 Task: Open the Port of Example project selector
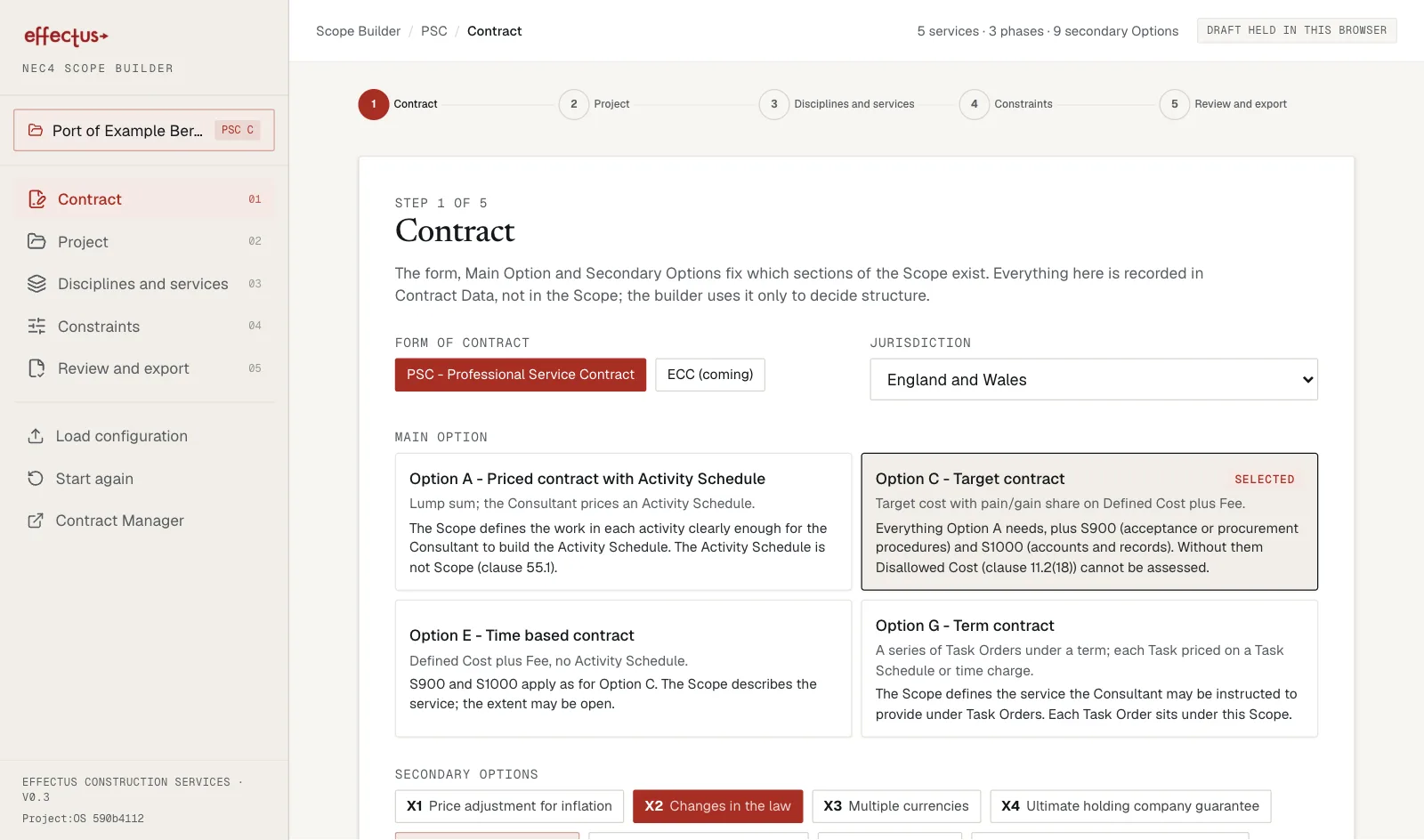[x=144, y=130]
